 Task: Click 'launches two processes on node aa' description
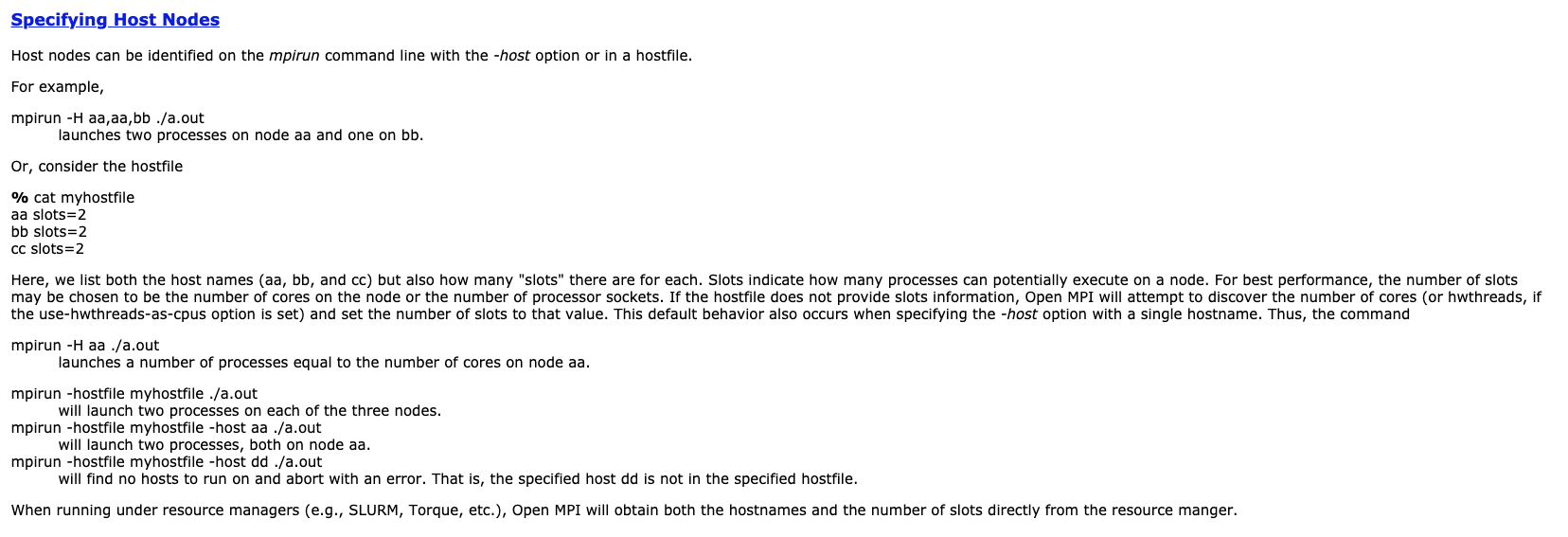[x=241, y=135]
